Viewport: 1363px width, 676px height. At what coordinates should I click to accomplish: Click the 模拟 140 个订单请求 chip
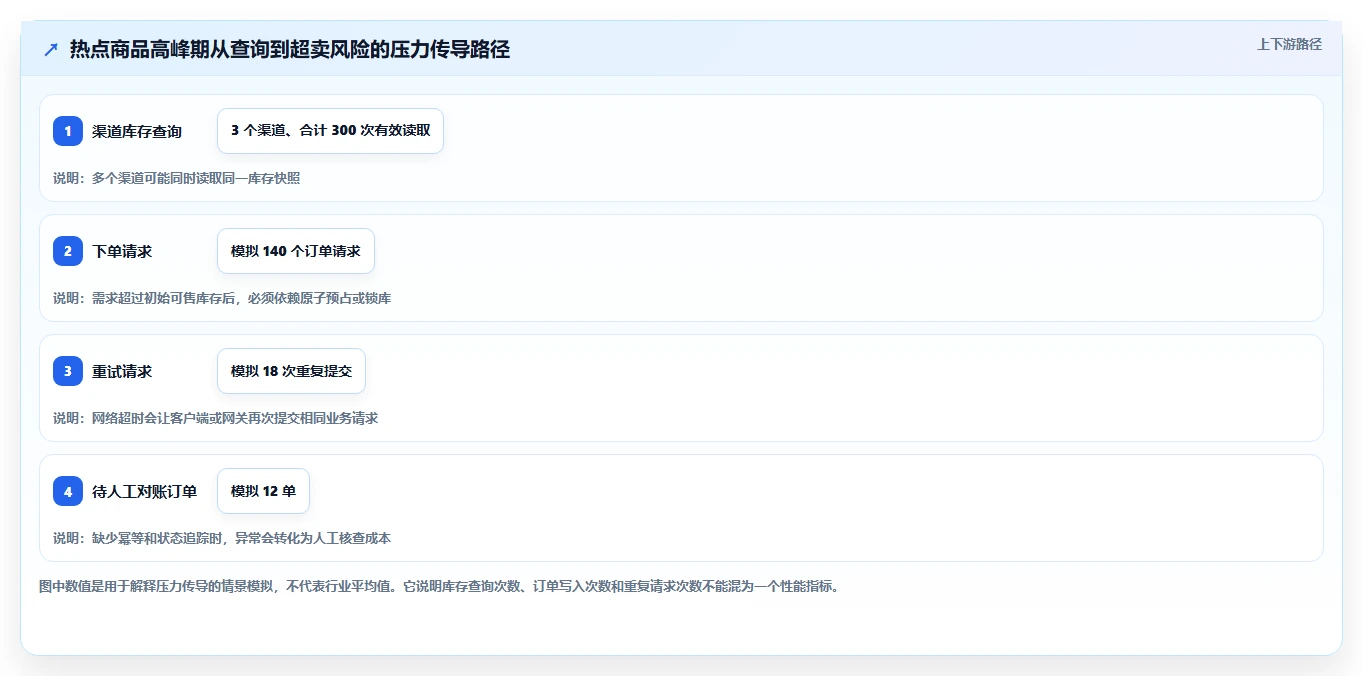click(296, 251)
